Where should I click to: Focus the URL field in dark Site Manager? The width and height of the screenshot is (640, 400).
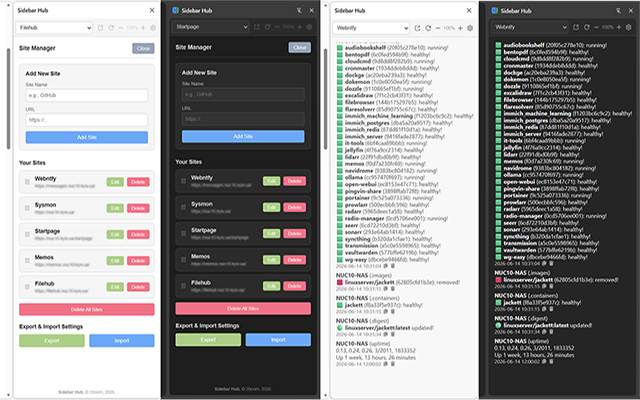[243, 119]
